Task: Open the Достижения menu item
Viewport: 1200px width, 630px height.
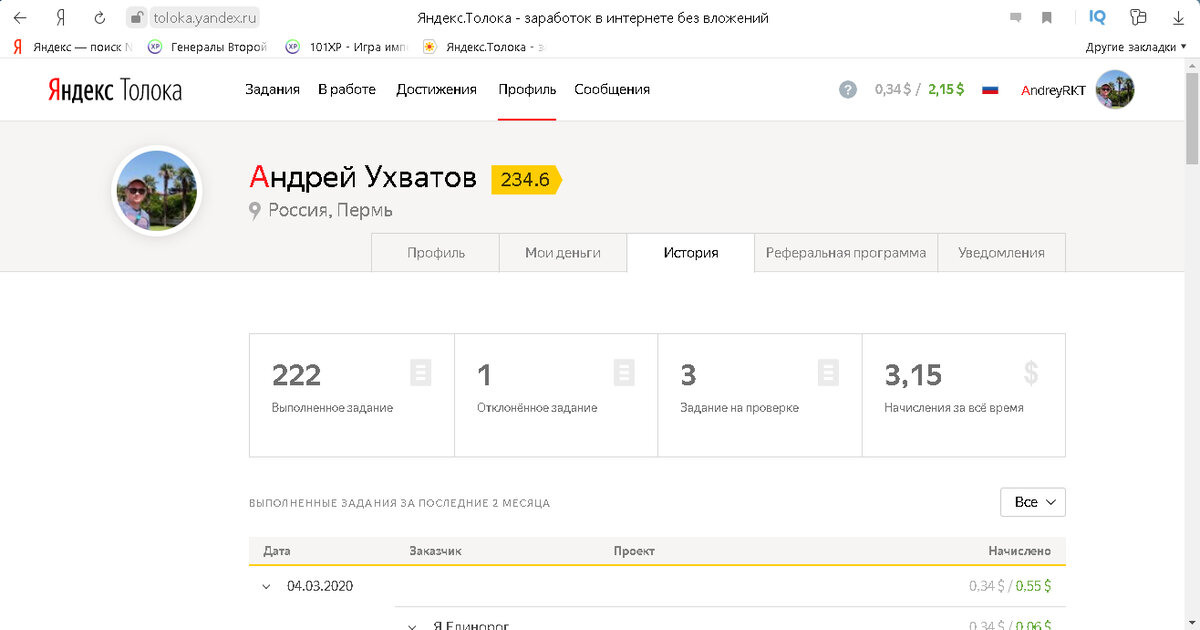Action: coord(436,89)
